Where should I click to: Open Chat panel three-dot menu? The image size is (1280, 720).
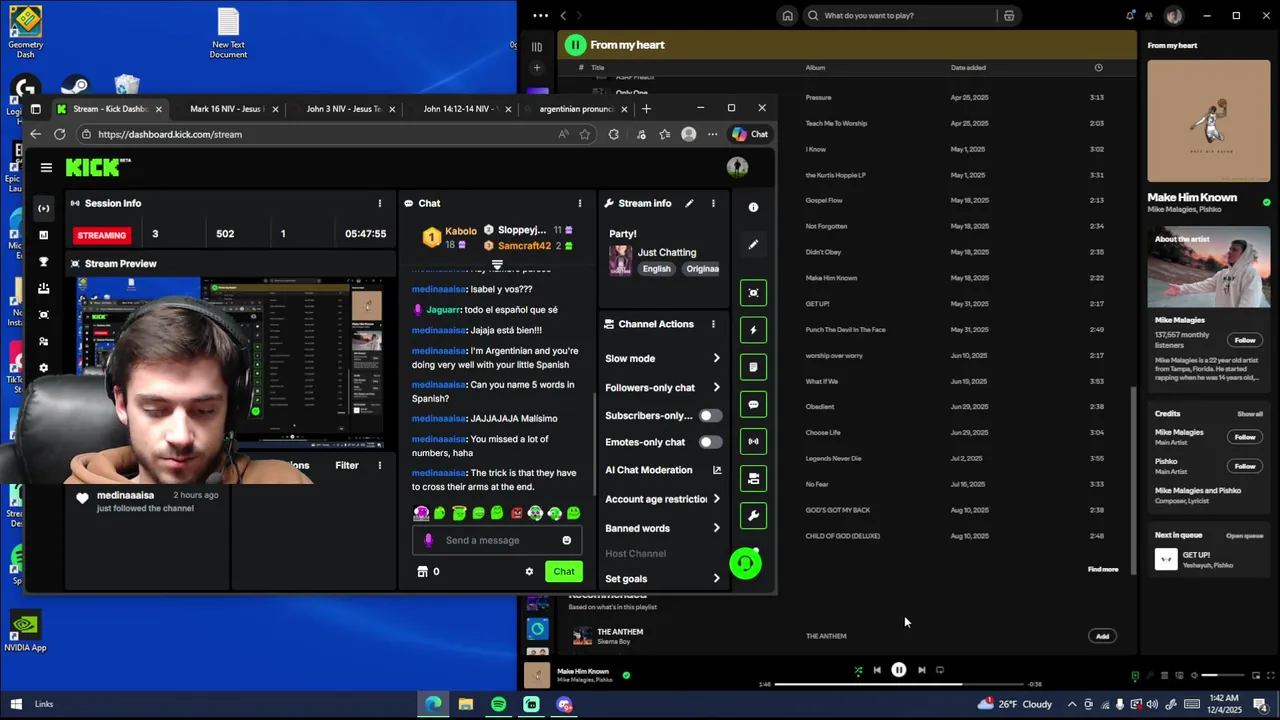[579, 203]
